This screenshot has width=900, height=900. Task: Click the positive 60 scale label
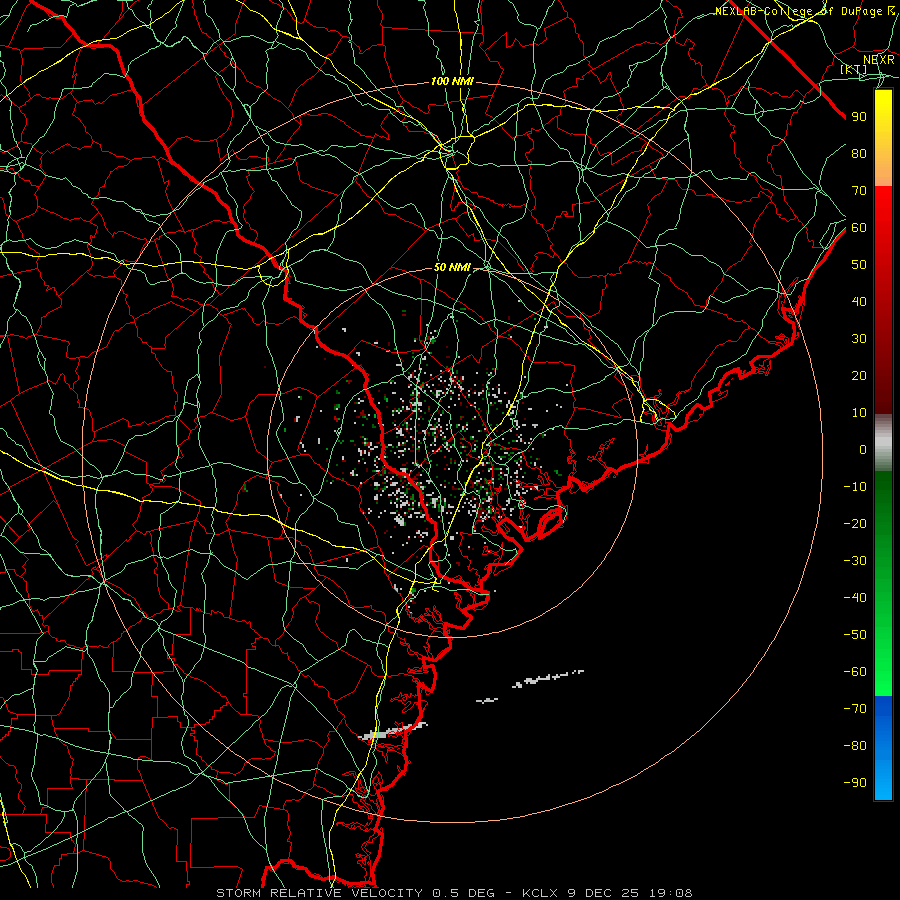[x=859, y=227]
